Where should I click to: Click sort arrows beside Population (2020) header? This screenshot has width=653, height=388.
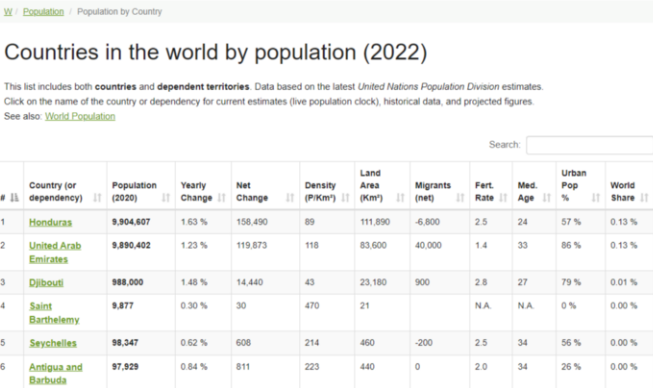pyautogui.click(x=166, y=197)
